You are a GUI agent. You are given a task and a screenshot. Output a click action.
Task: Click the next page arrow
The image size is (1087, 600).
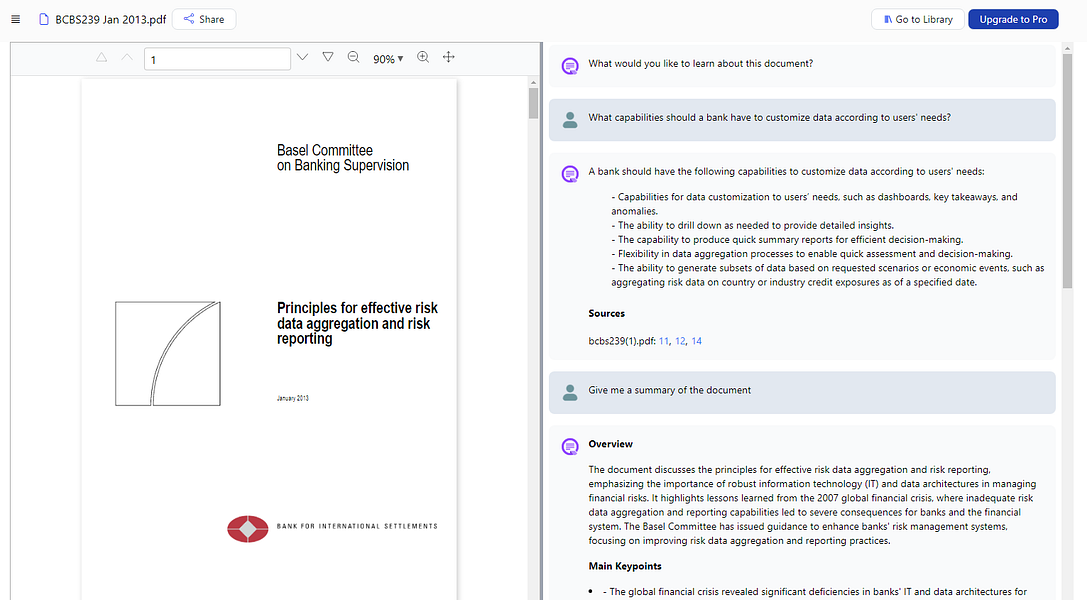click(125, 57)
